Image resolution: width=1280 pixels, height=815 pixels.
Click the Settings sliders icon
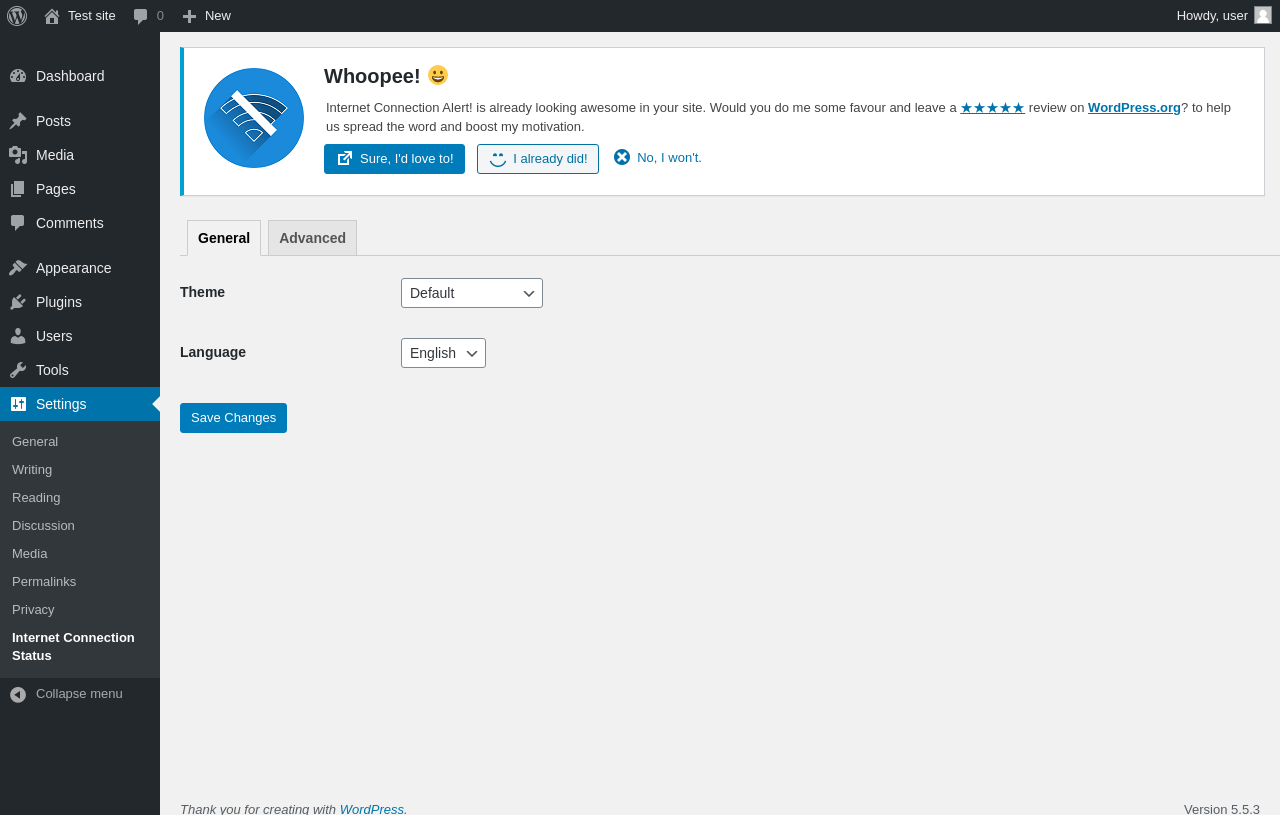point(18,404)
